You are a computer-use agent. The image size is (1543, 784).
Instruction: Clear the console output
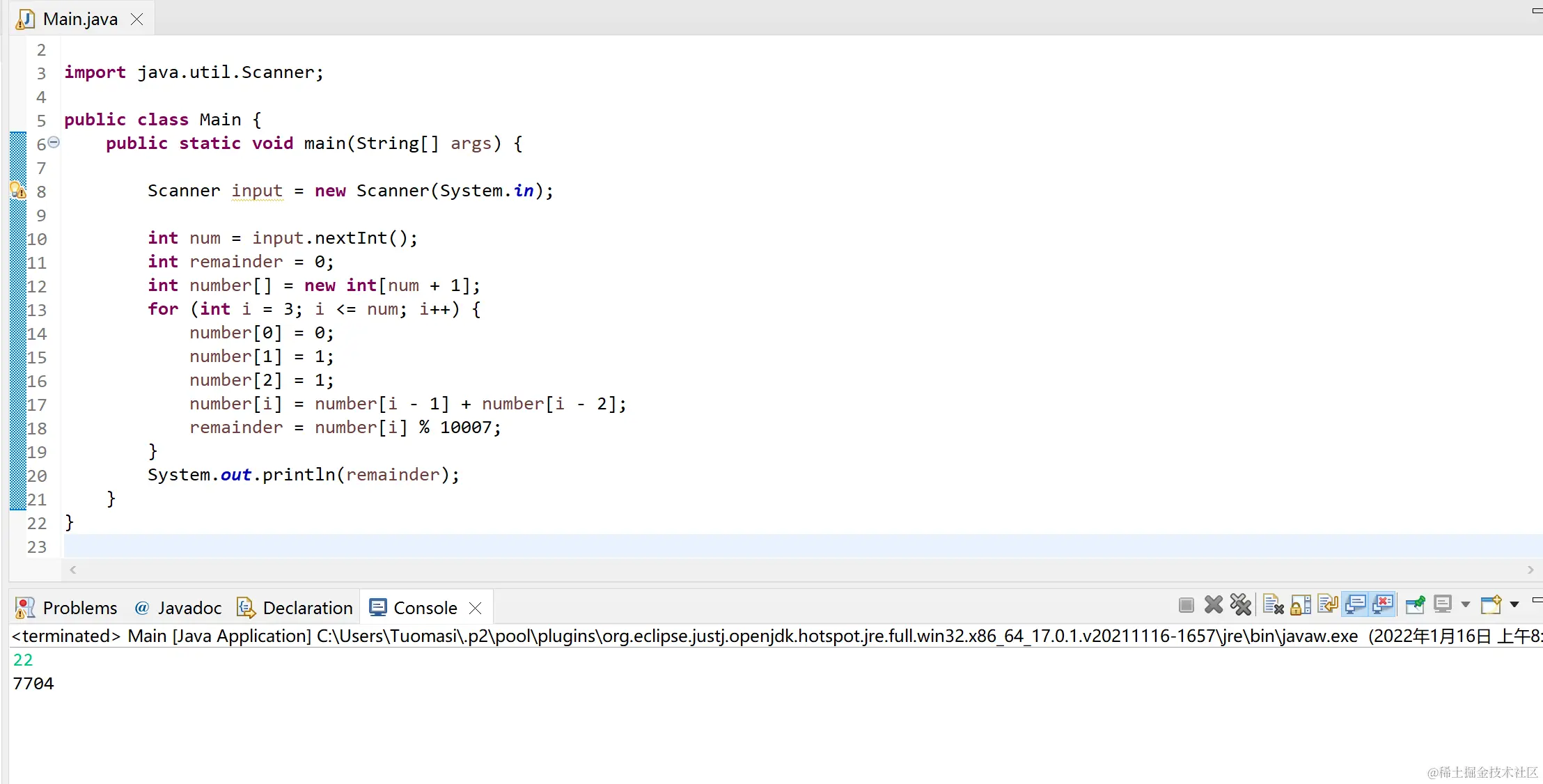pyautogui.click(x=1273, y=605)
